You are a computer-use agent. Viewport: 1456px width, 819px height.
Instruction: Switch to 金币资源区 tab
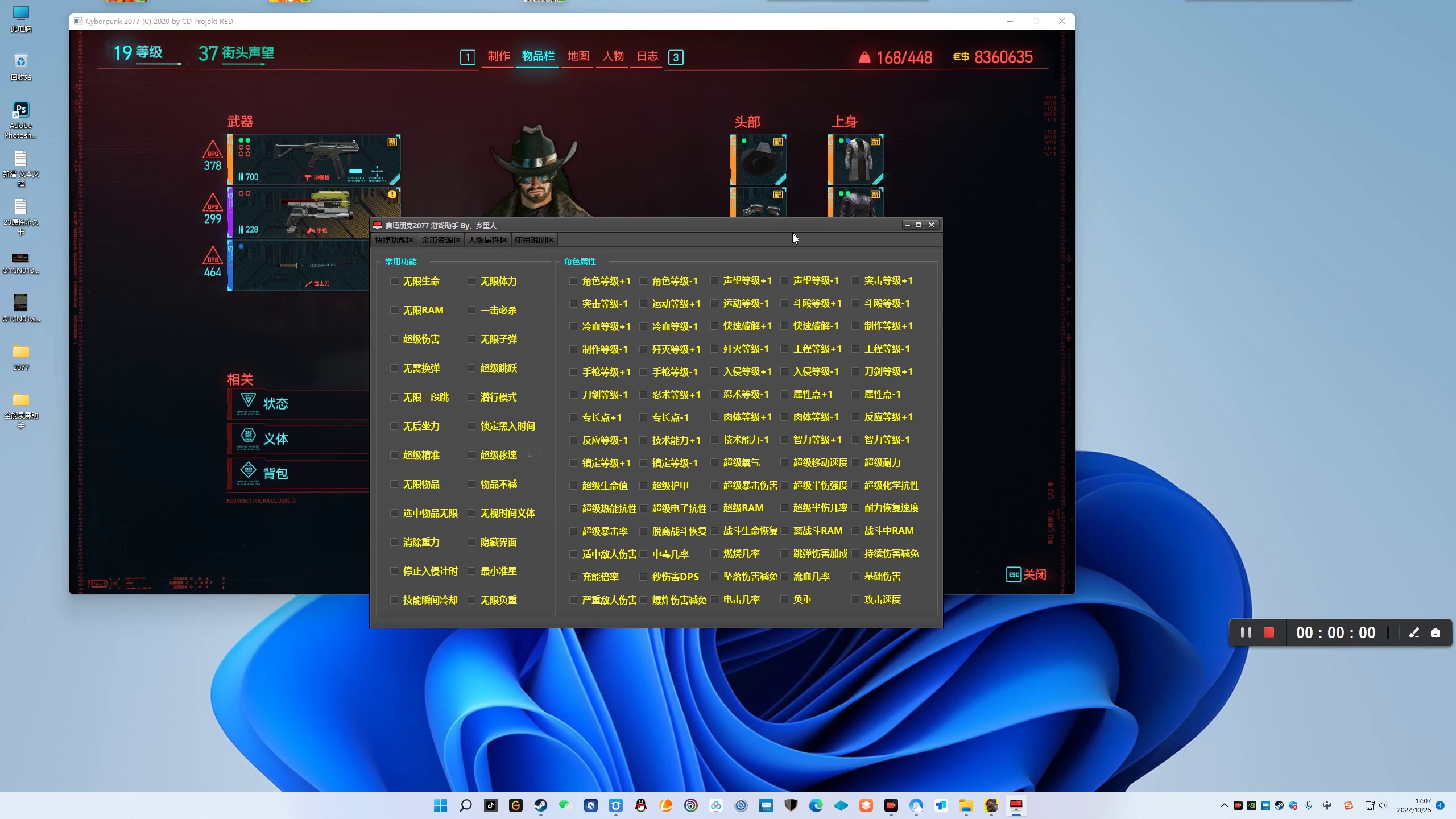[441, 240]
